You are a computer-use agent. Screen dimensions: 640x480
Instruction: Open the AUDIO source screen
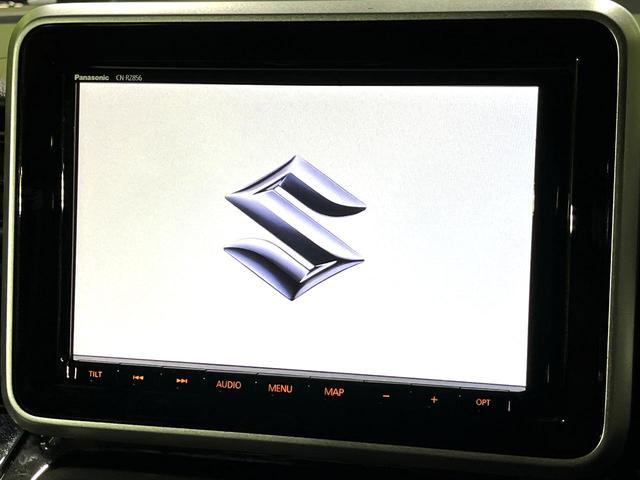tap(228, 385)
